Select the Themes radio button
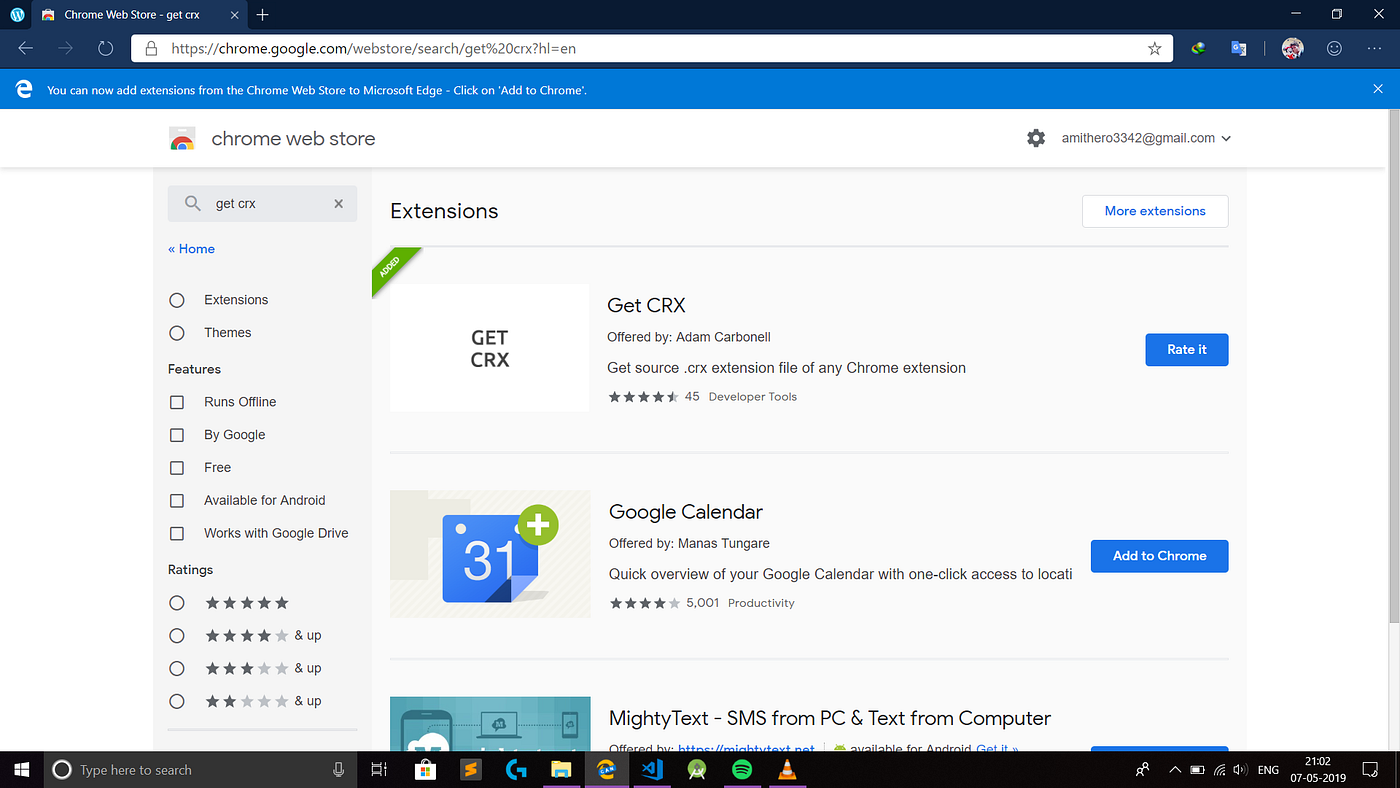The image size is (1400, 788). tap(177, 333)
